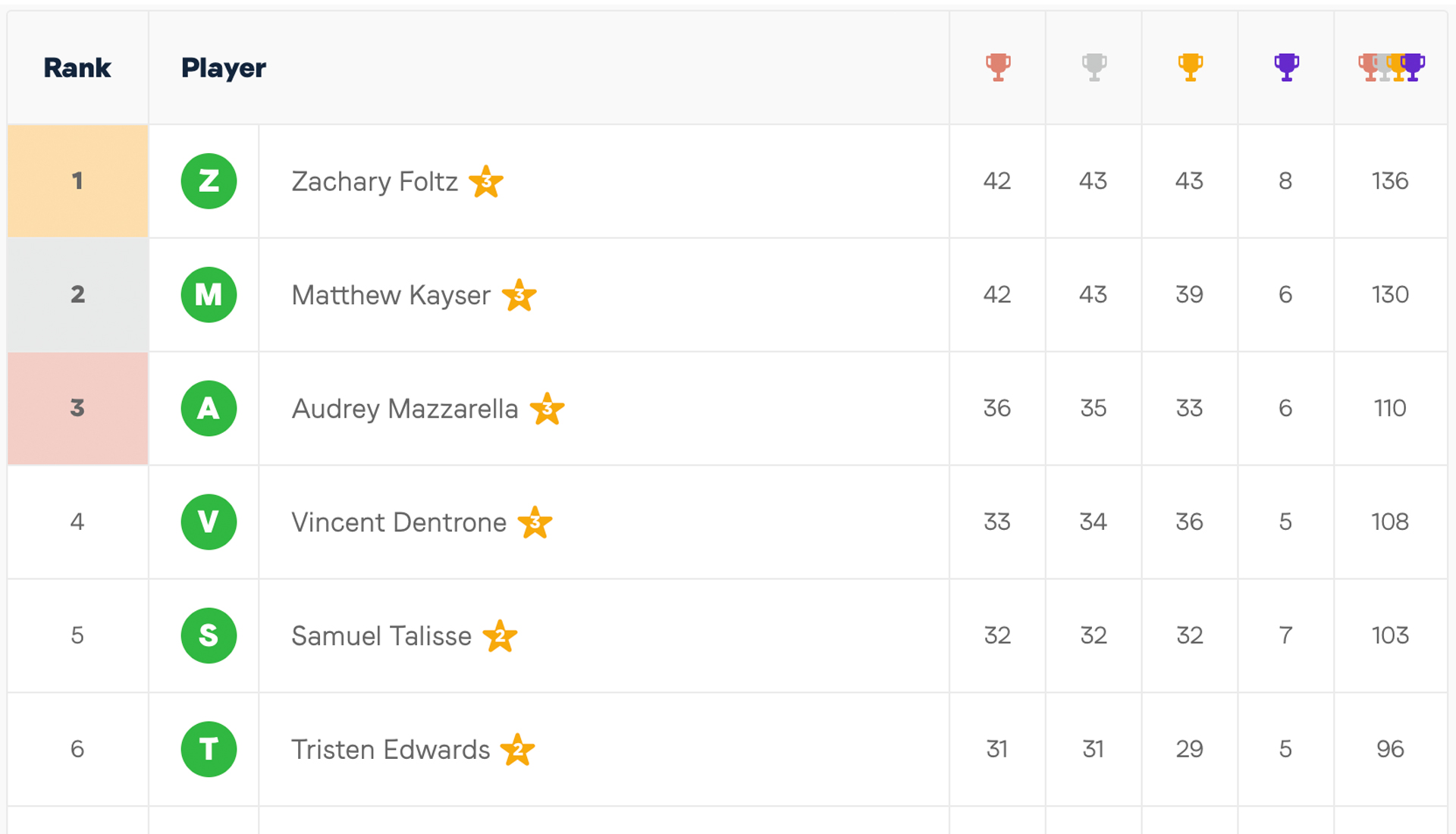Viewport: 1456px width, 834px height.
Task: Click Samuel Talisse's green S avatar
Action: coord(209,636)
